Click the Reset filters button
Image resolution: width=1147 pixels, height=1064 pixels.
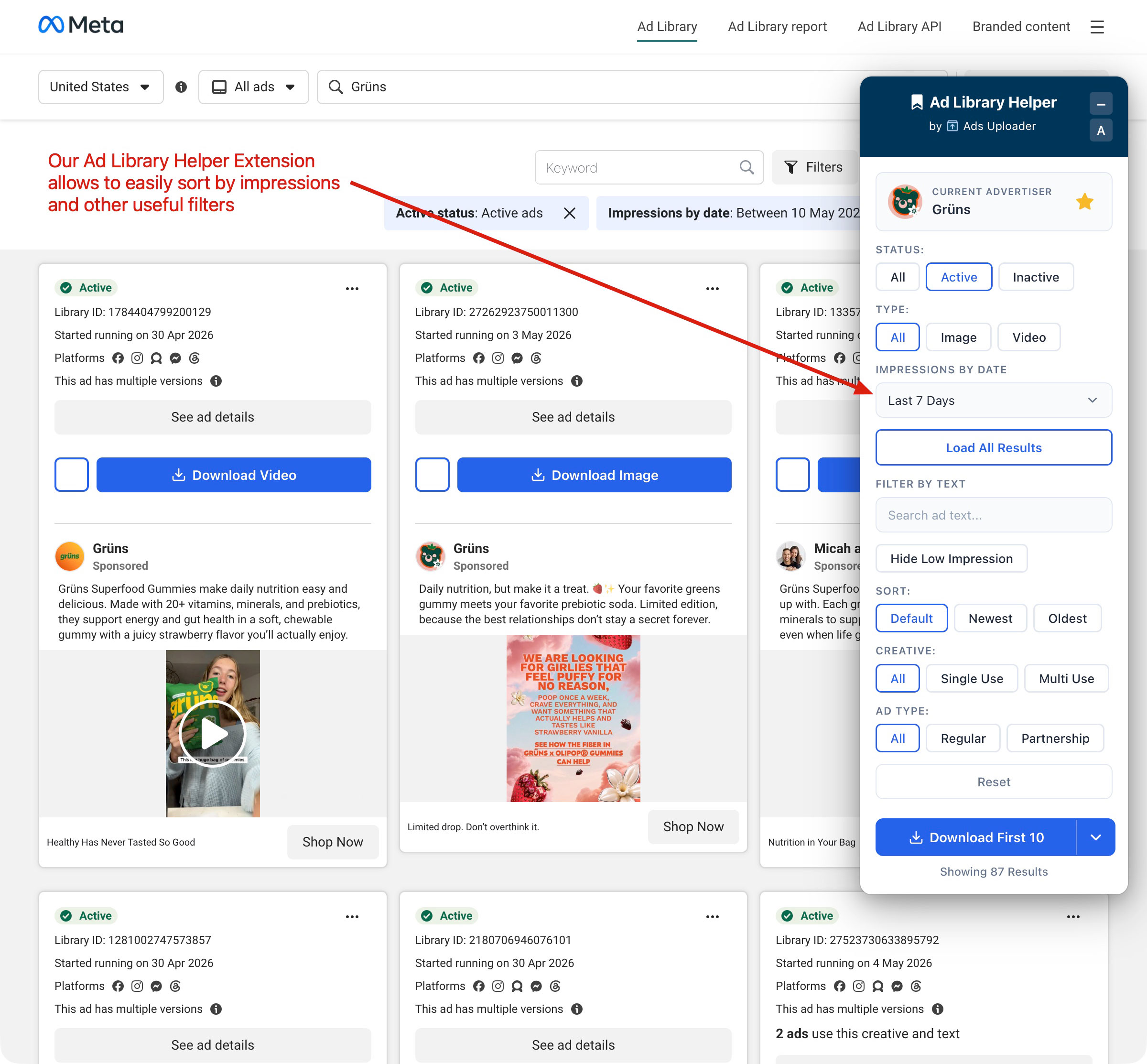click(x=993, y=782)
